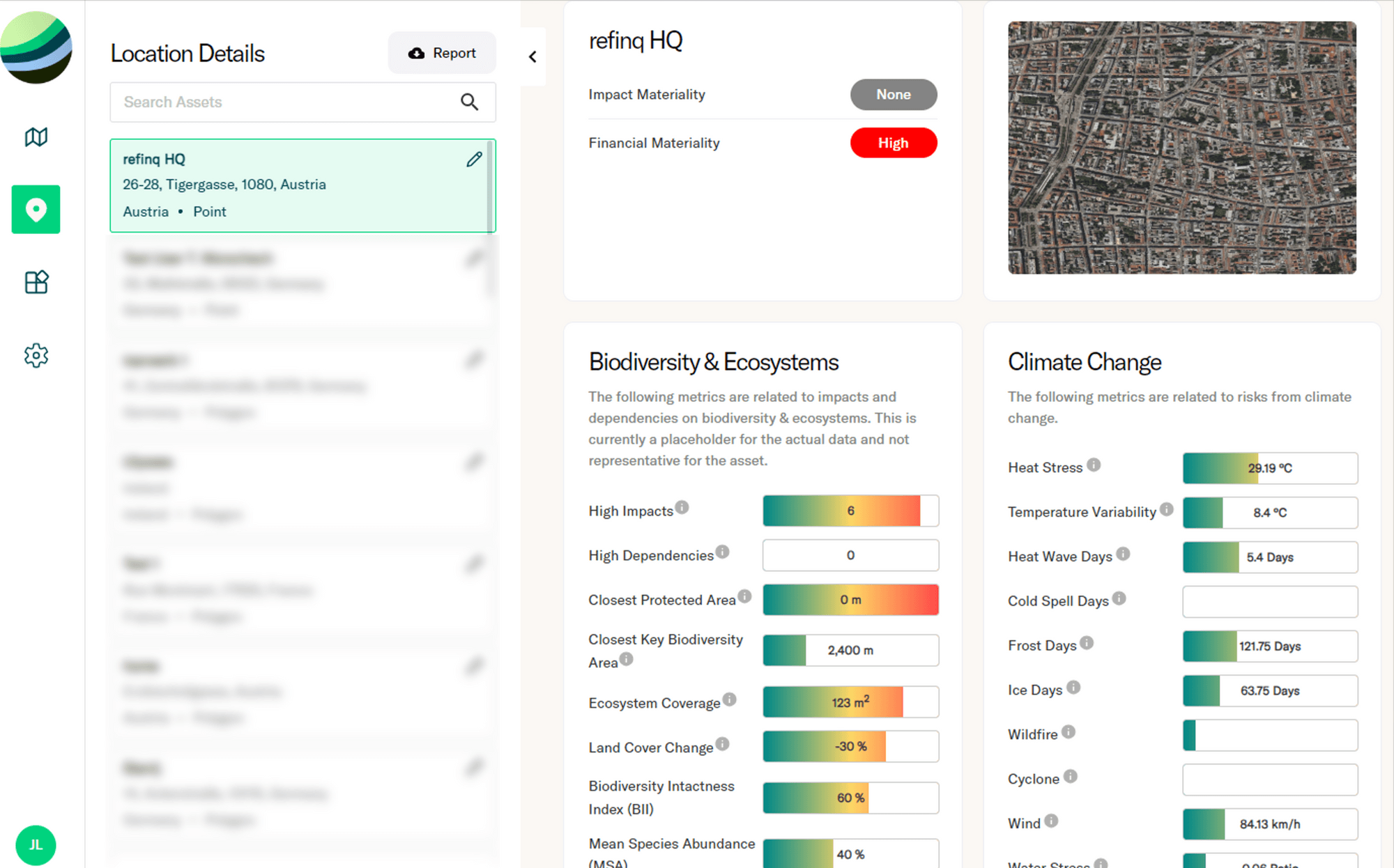Click the Heat Wave Days 5.4 Days bar
The width and height of the screenshot is (1394, 868).
pos(1270,557)
